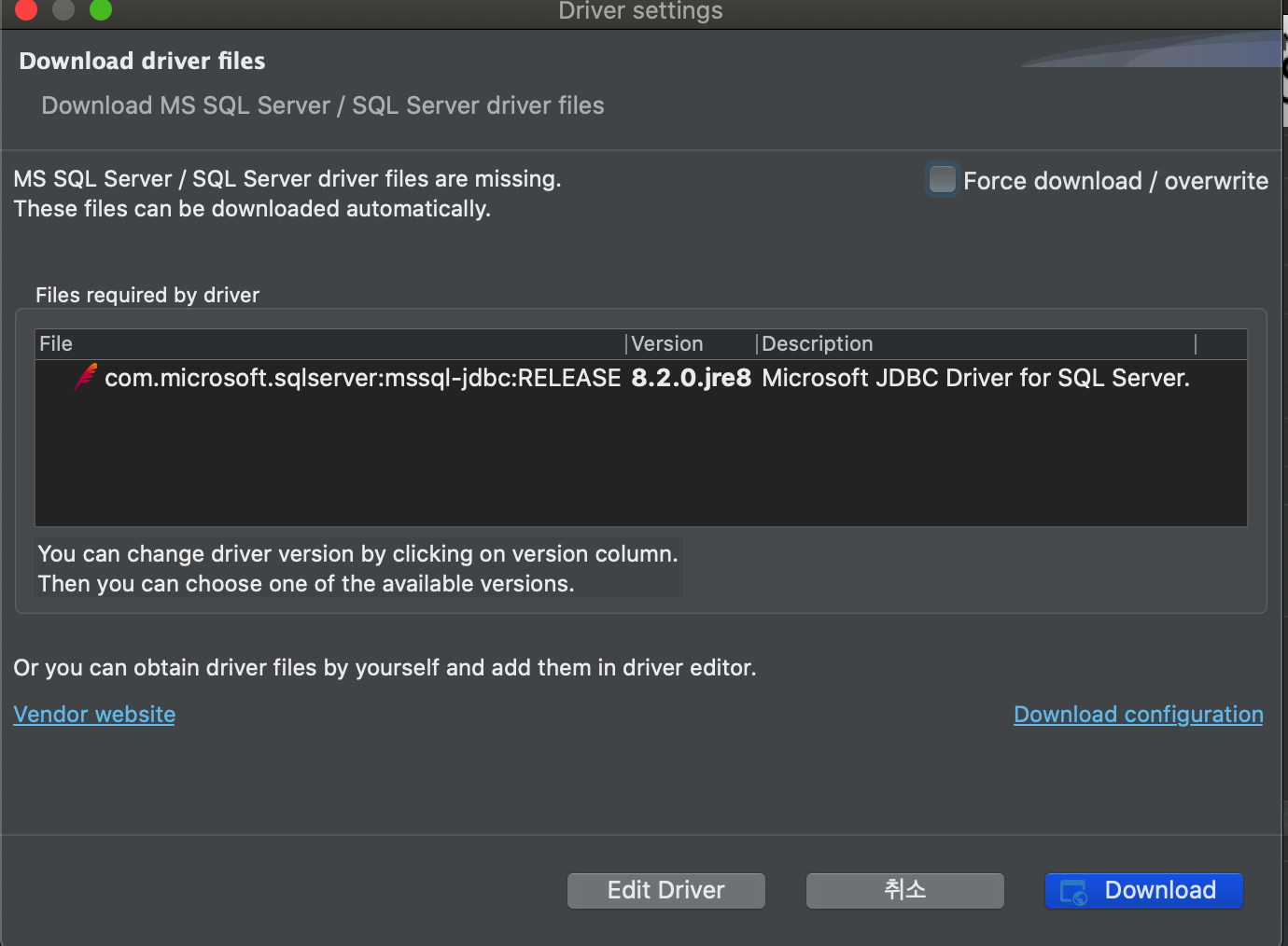Click the gray minimize window button
The image size is (1288, 946).
click(x=63, y=9)
